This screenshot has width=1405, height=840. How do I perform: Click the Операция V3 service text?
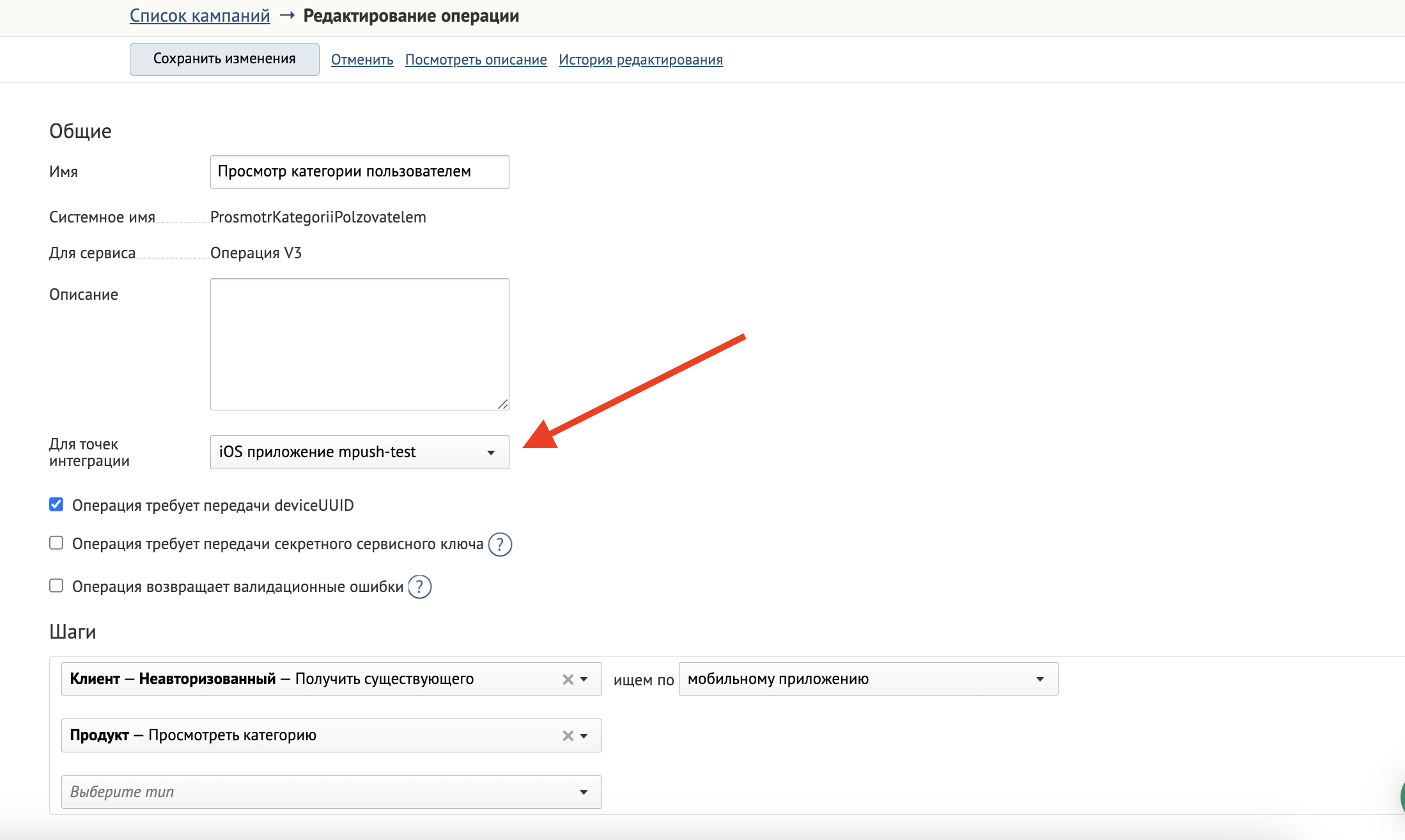pos(256,253)
